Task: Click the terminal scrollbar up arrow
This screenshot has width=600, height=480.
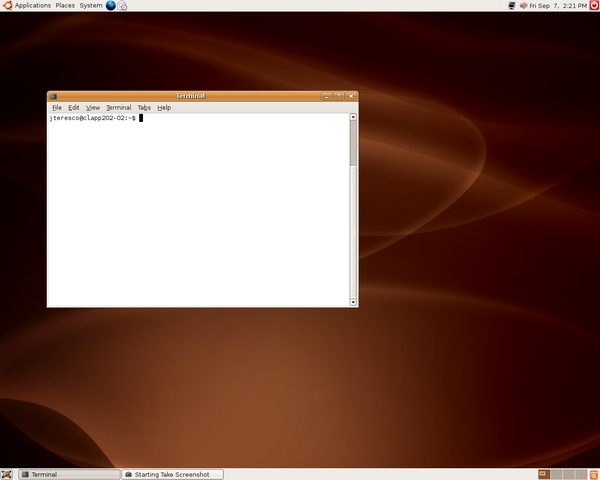Action: [x=353, y=117]
